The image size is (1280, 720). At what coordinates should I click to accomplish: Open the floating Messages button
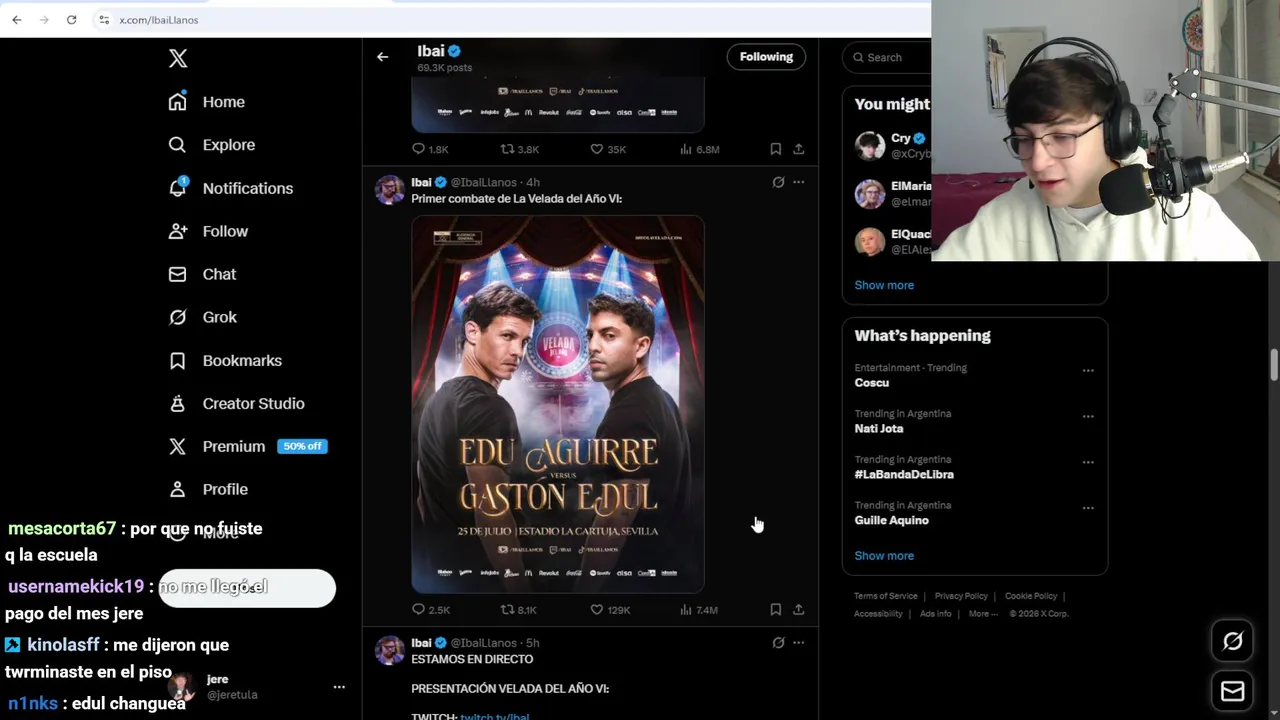click(1232, 691)
